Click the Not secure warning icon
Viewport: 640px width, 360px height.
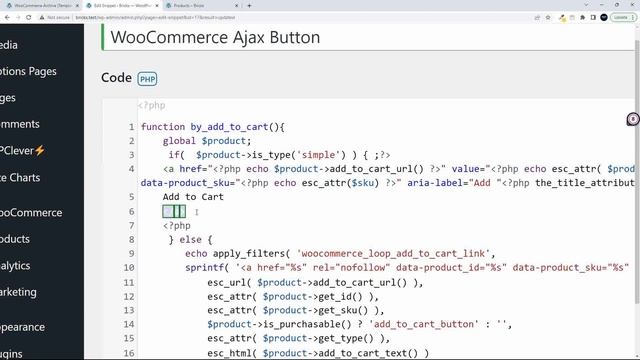tap(42, 18)
